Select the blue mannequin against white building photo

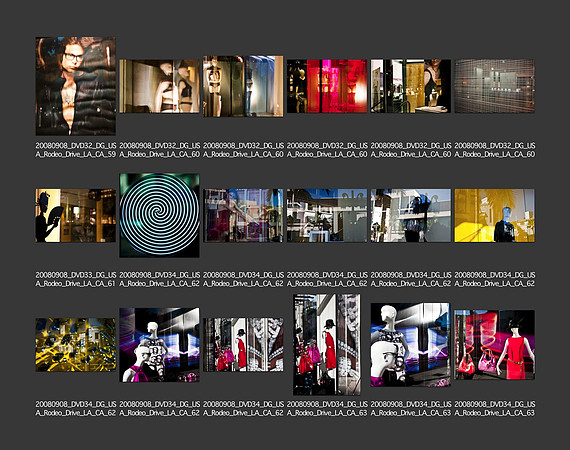(x=411, y=215)
